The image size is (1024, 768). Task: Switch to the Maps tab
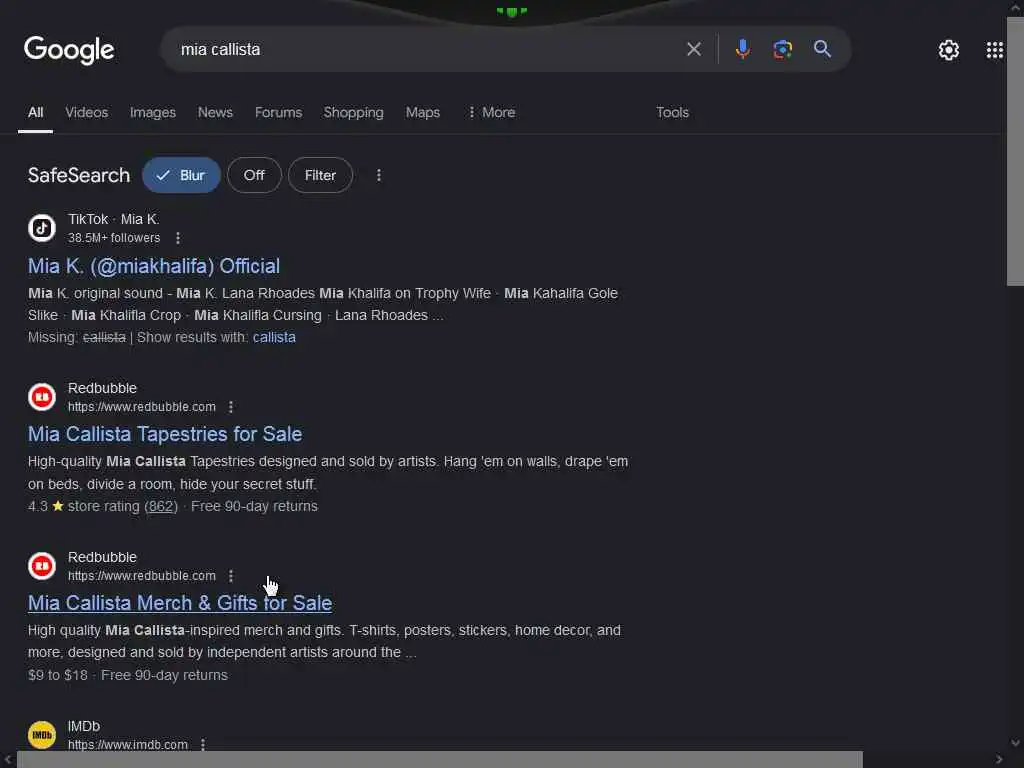pos(423,112)
